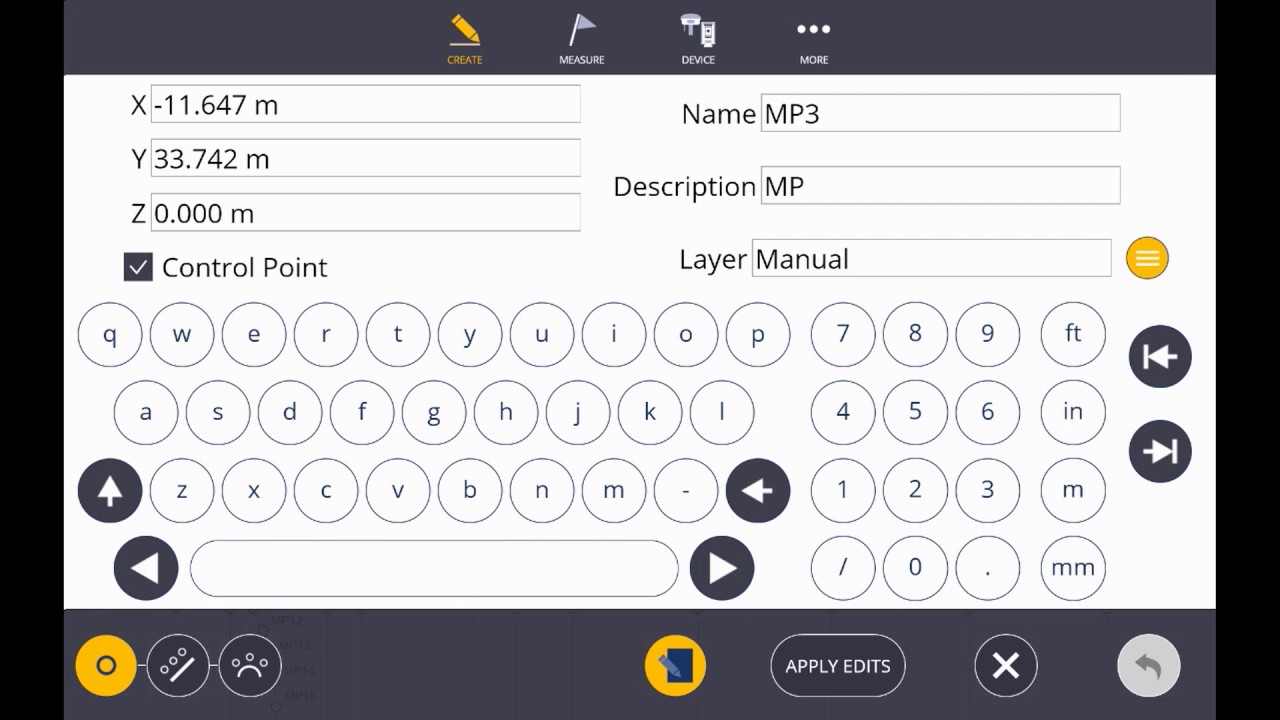Tap the p key
1280x720 pixels.
click(758, 334)
